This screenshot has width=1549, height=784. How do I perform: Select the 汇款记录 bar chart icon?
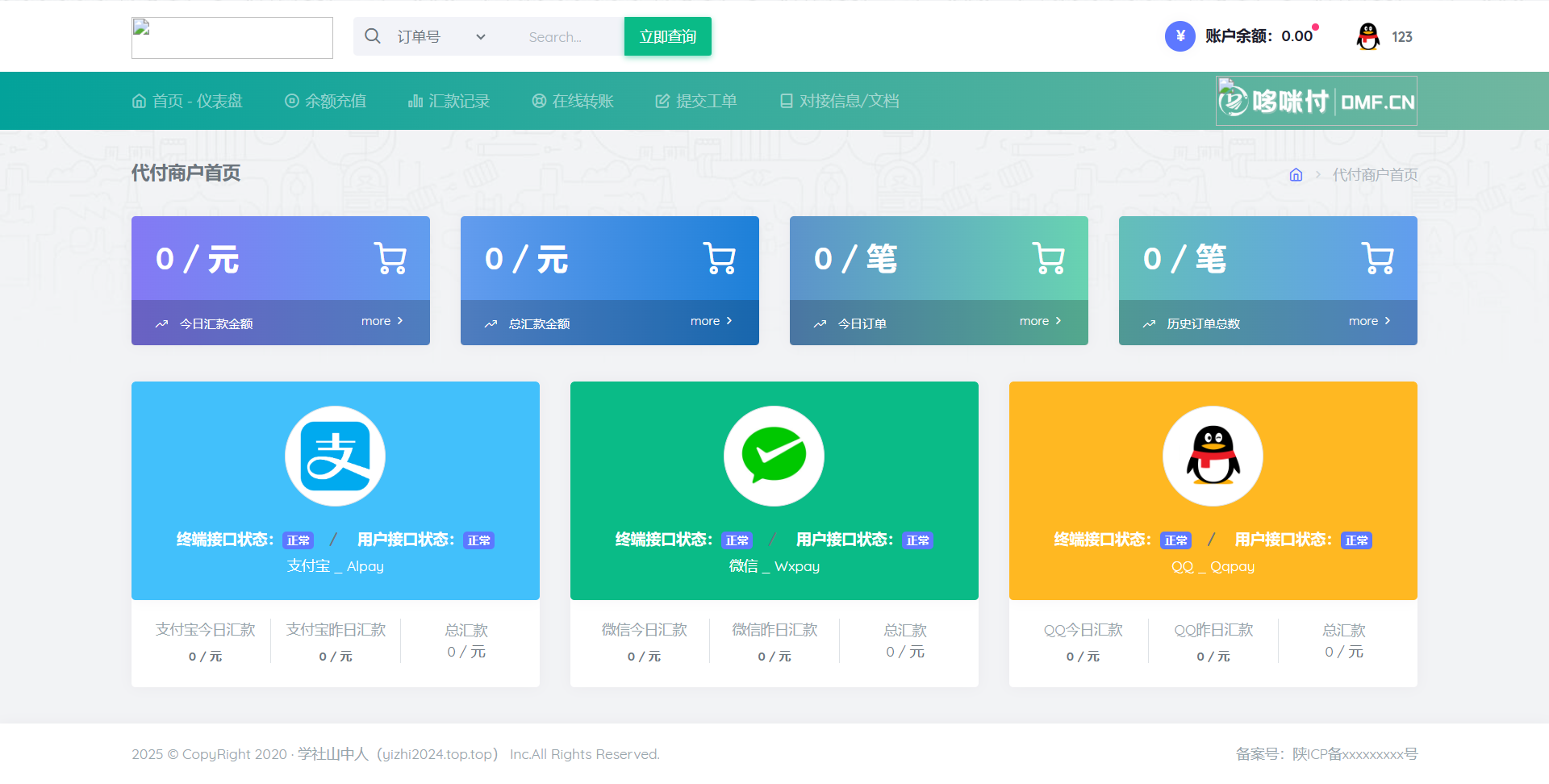coord(415,100)
